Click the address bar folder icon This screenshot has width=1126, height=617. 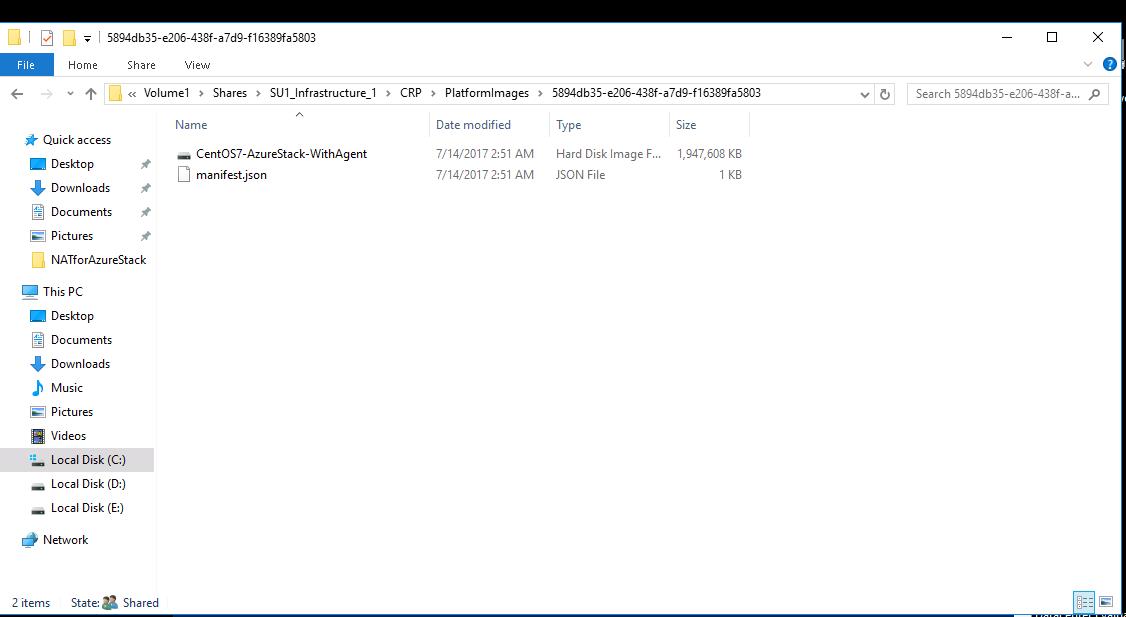coord(115,93)
